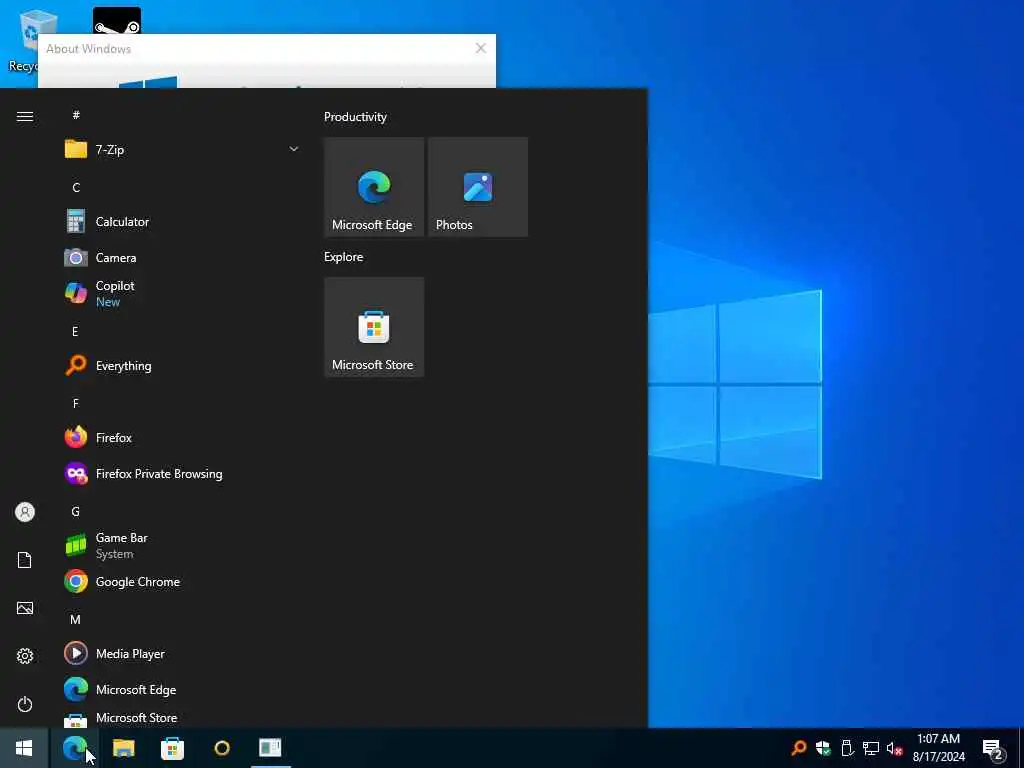This screenshot has width=1024, height=768.
Task: Open Microsoft Edge in the app list
Action: click(182, 689)
